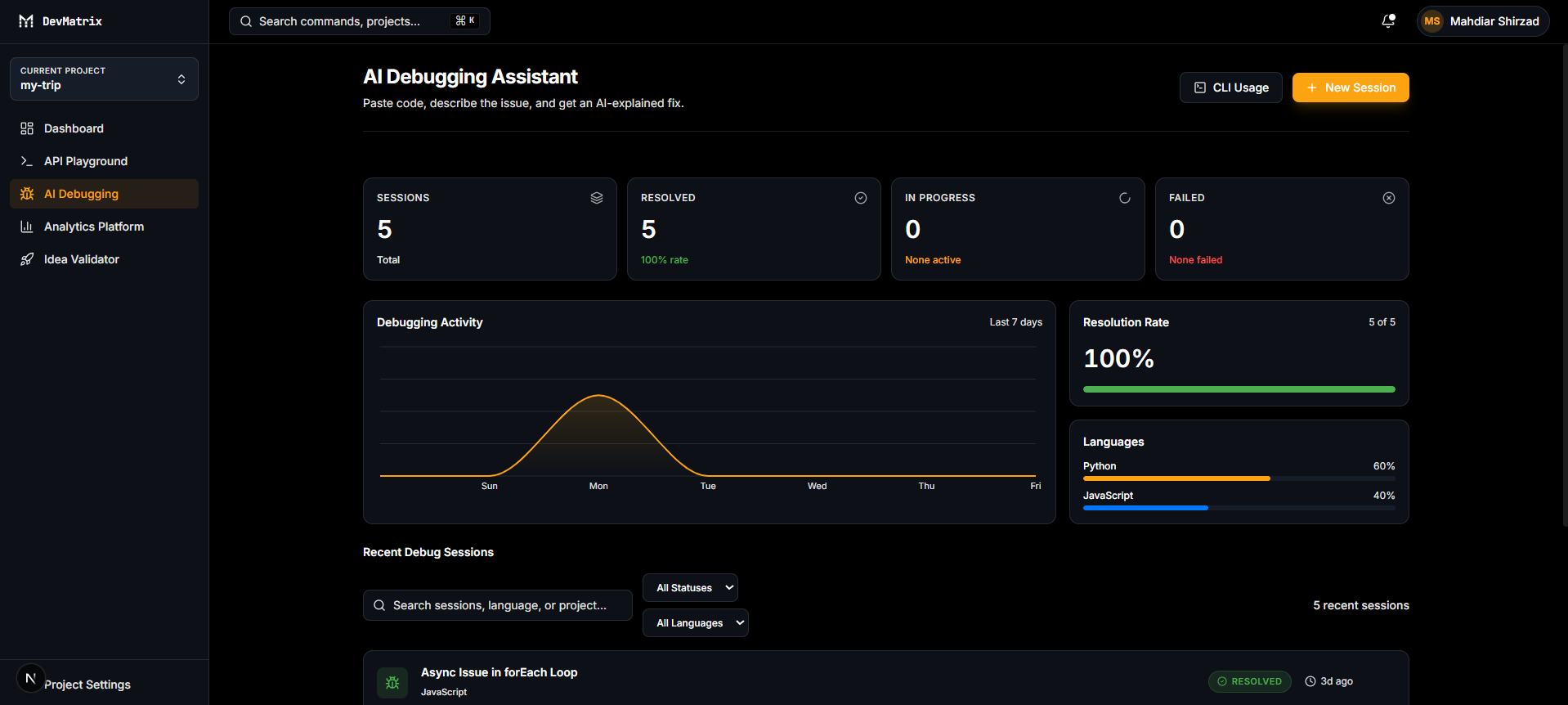The width and height of the screenshot is (1568, 705).
Task: Open Project Settings link
Action: pyautogui.click(x=87, y=685)
